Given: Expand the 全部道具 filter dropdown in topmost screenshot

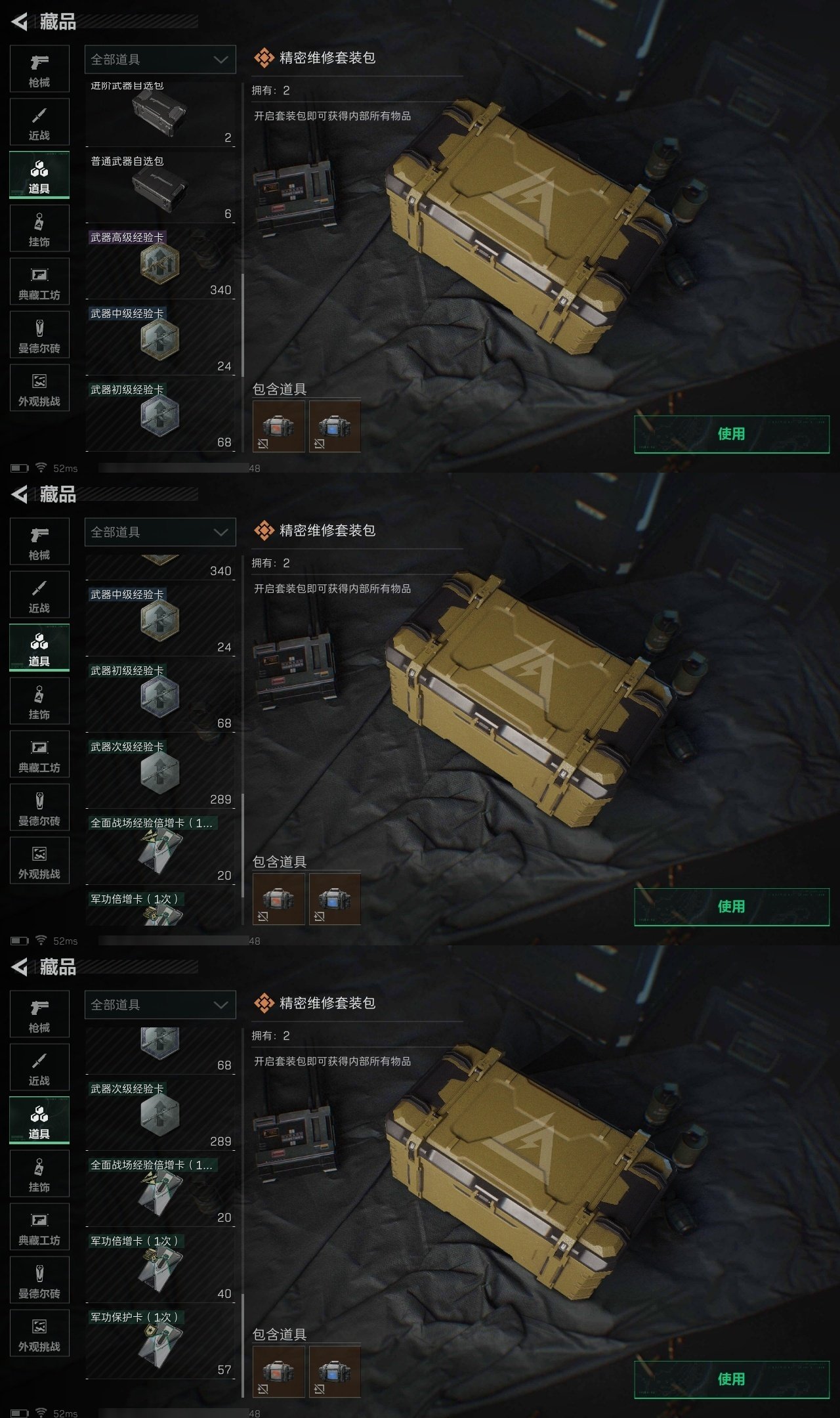Looking at the screenshot, I should tap(160, 59).
